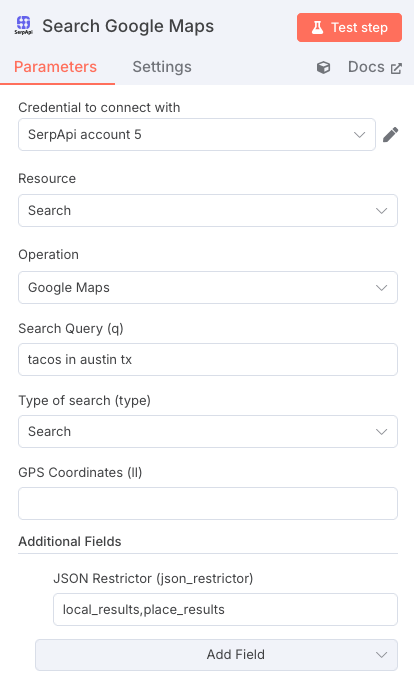The width and height of the screenshot is (414, 686).
Task: Click the chevron arrow in Operation field
Action: (382, 288)
